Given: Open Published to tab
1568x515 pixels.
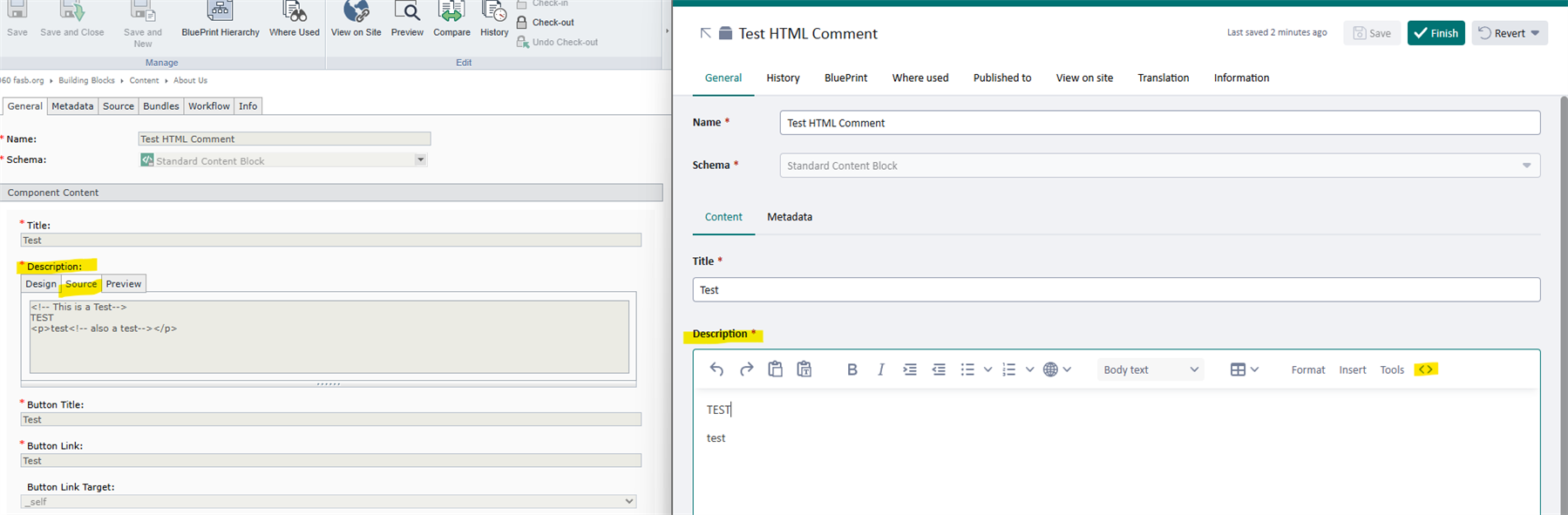Looking at the screenshot, I should (1002, 78).
